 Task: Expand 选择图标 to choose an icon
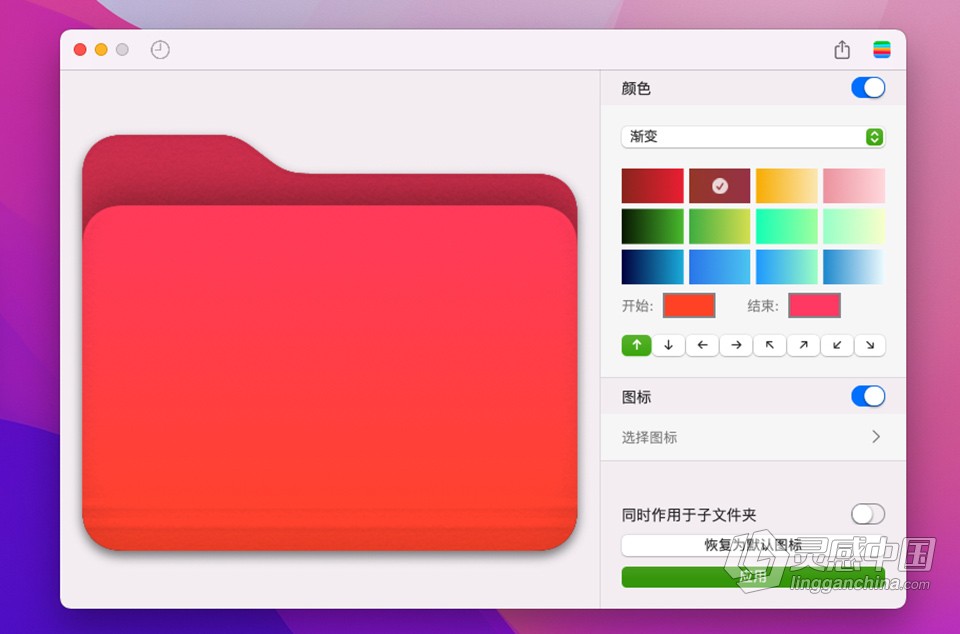(753, 437)
